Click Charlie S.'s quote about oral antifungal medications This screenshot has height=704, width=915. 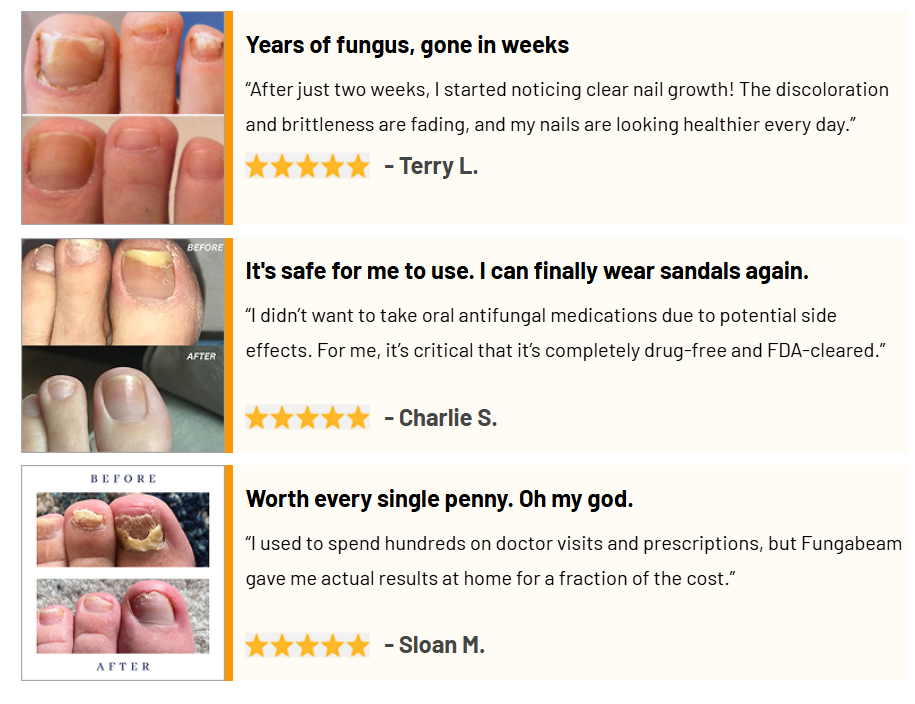tap(566, 334)
